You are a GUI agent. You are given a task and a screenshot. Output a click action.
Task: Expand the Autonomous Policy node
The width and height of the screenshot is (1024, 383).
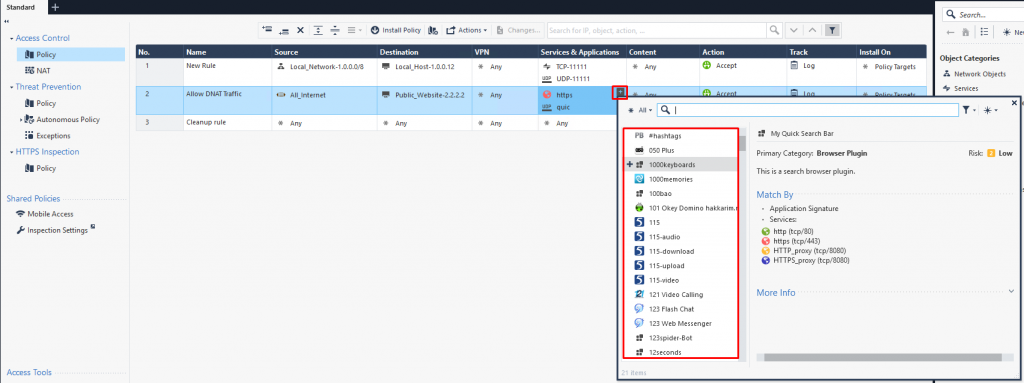pos(21,120)
